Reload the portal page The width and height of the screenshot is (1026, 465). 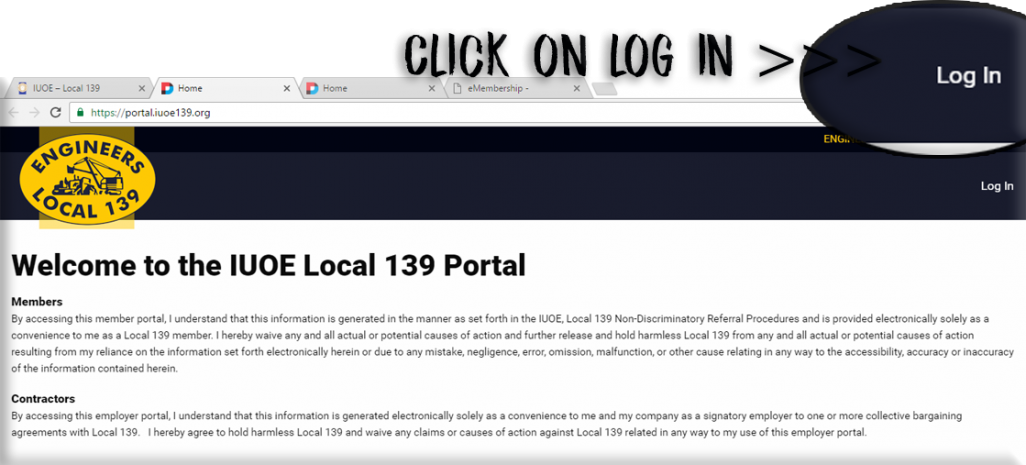click(56, 113)
